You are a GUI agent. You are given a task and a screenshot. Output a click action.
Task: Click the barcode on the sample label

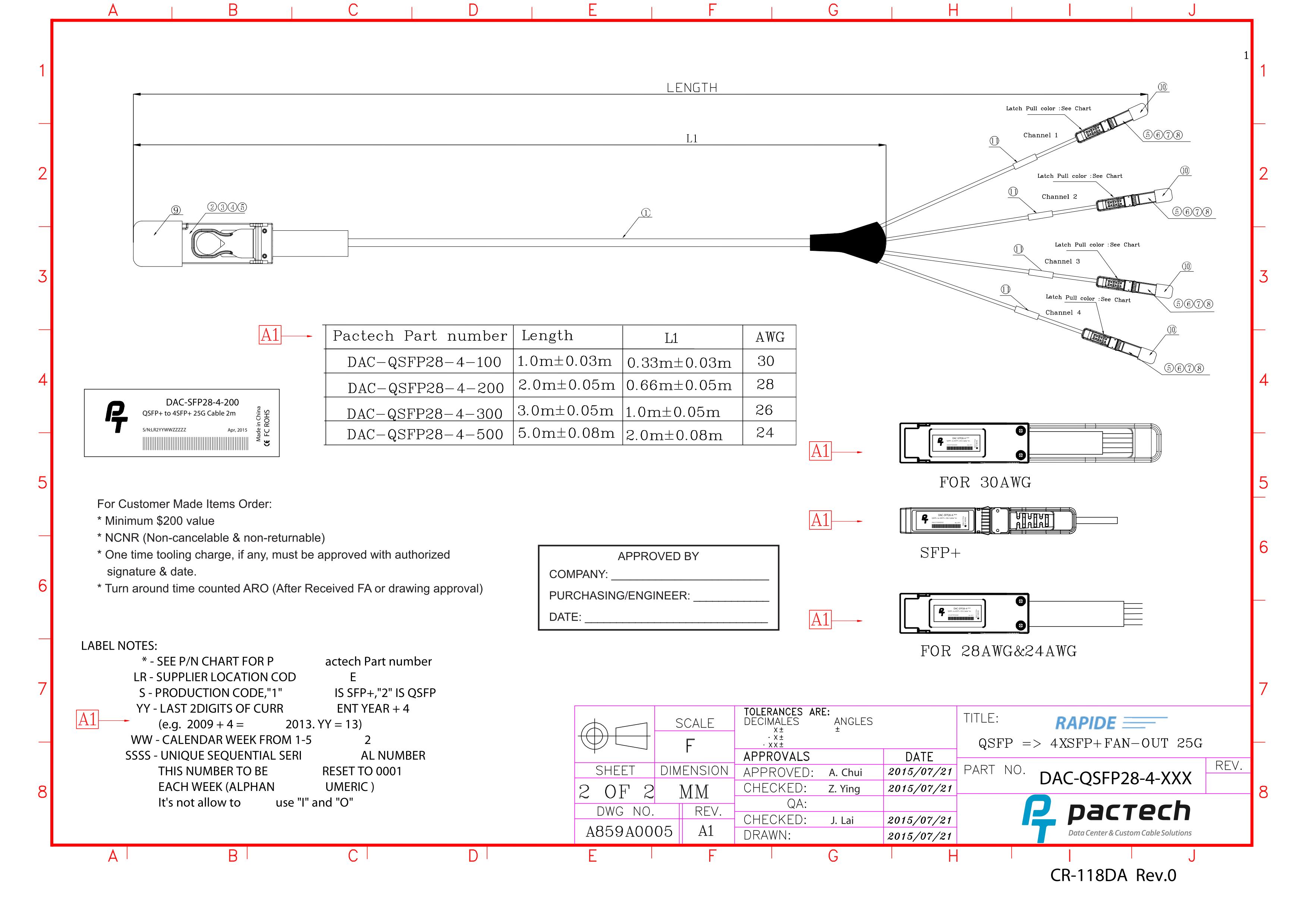pyautogui.click(x=195, y=444)
